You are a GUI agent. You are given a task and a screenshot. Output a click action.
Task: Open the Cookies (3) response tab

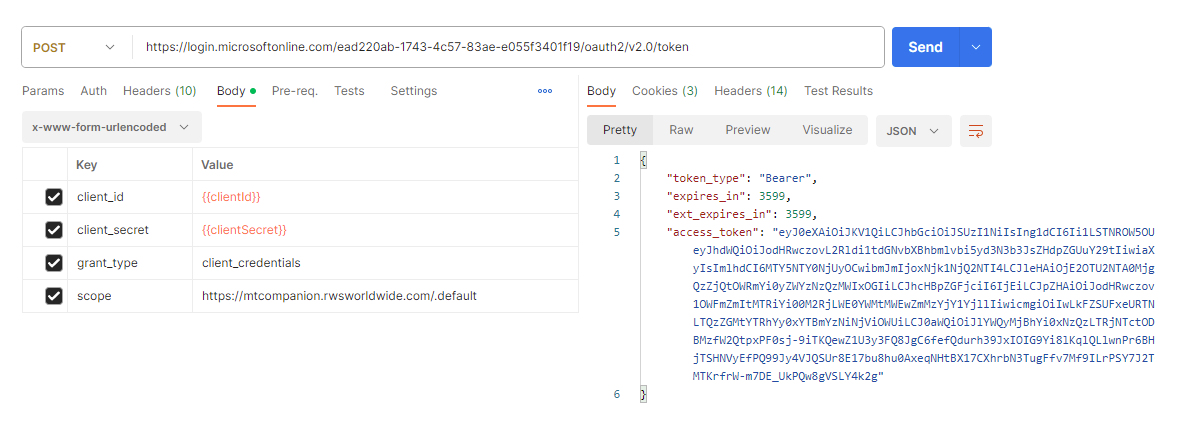coord(664,91)
